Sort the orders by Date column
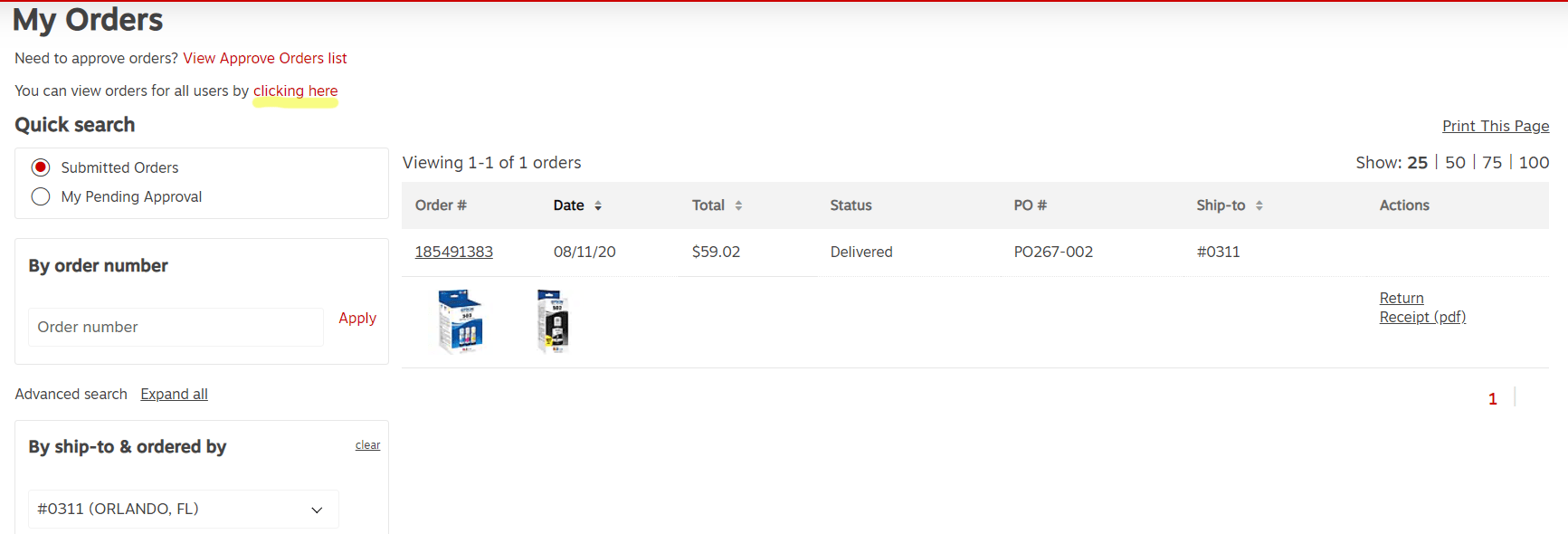The image size is (1568, 534). pyautogui.click(x=599, y=205)
